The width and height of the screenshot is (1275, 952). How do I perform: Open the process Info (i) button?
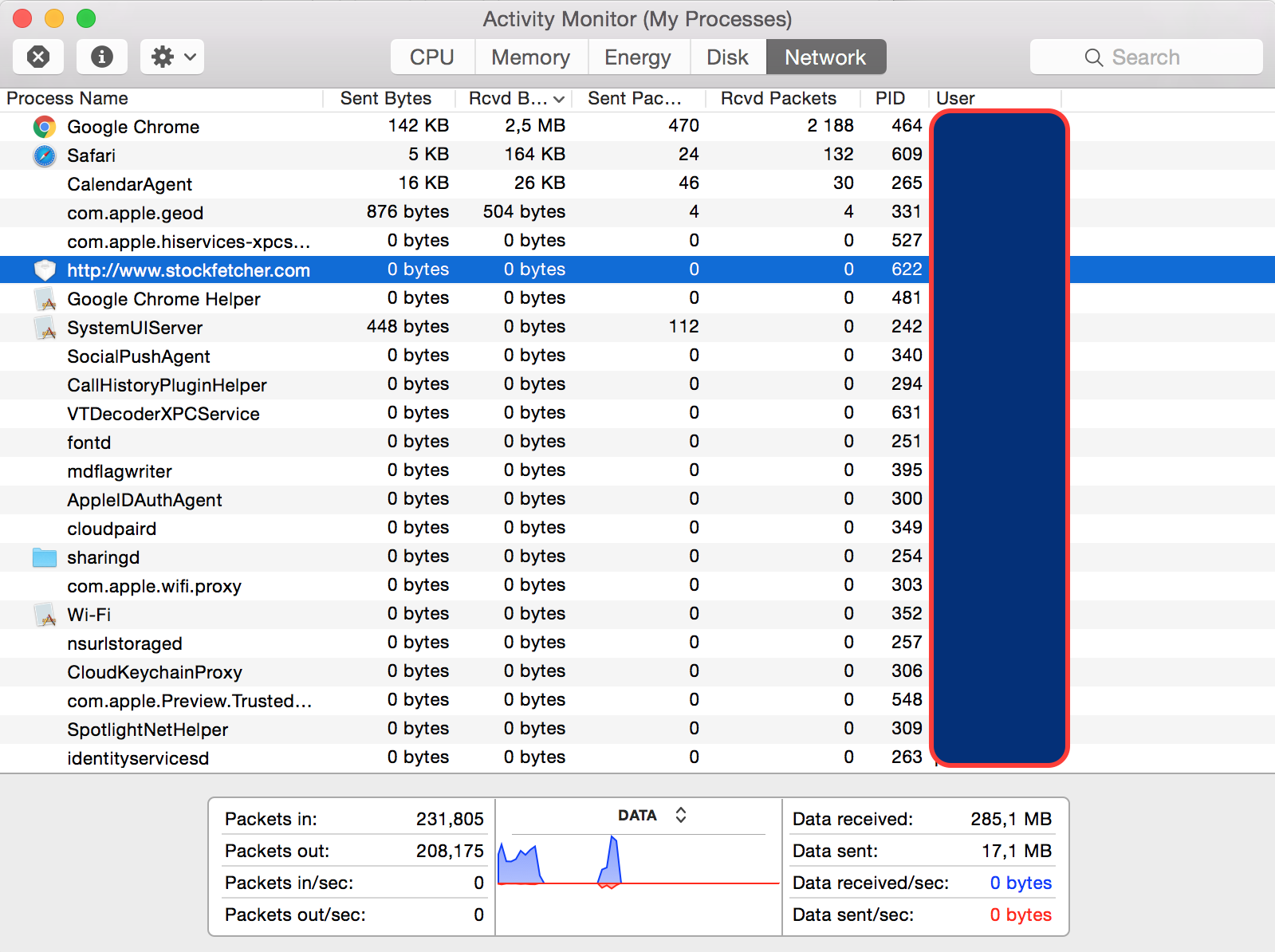coord(102,57)
